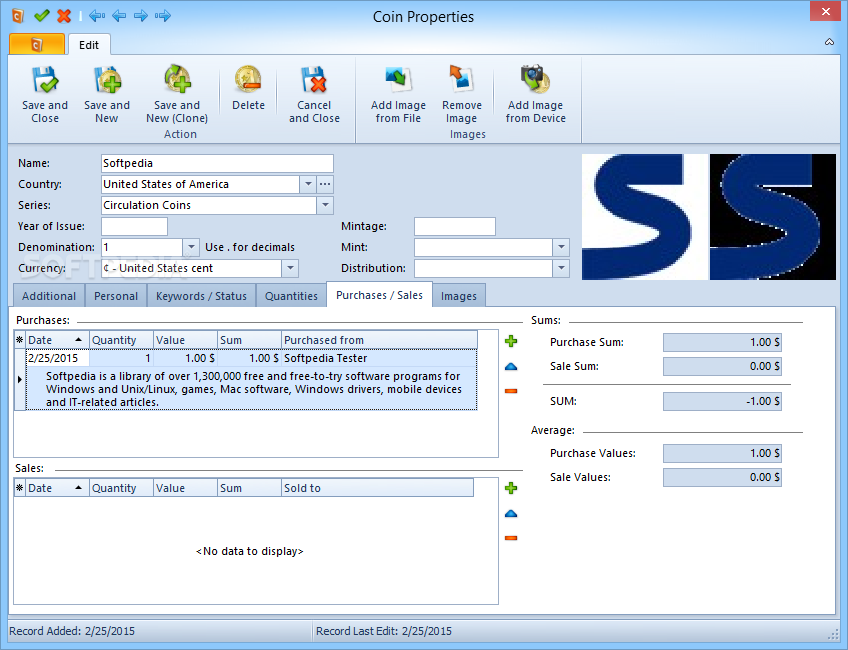This screenshot has width=848, height=650.
Task: Open the orange application menu button
Action: (37, 44)
